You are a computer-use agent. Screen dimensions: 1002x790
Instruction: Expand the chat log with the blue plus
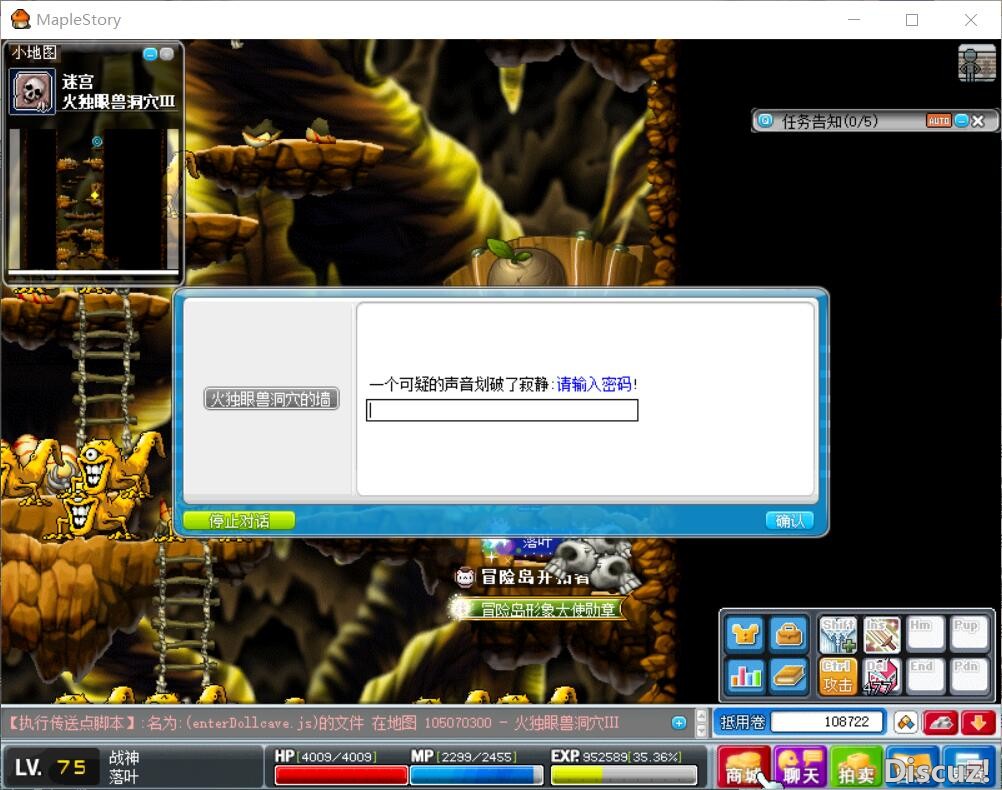click(679, 723)
